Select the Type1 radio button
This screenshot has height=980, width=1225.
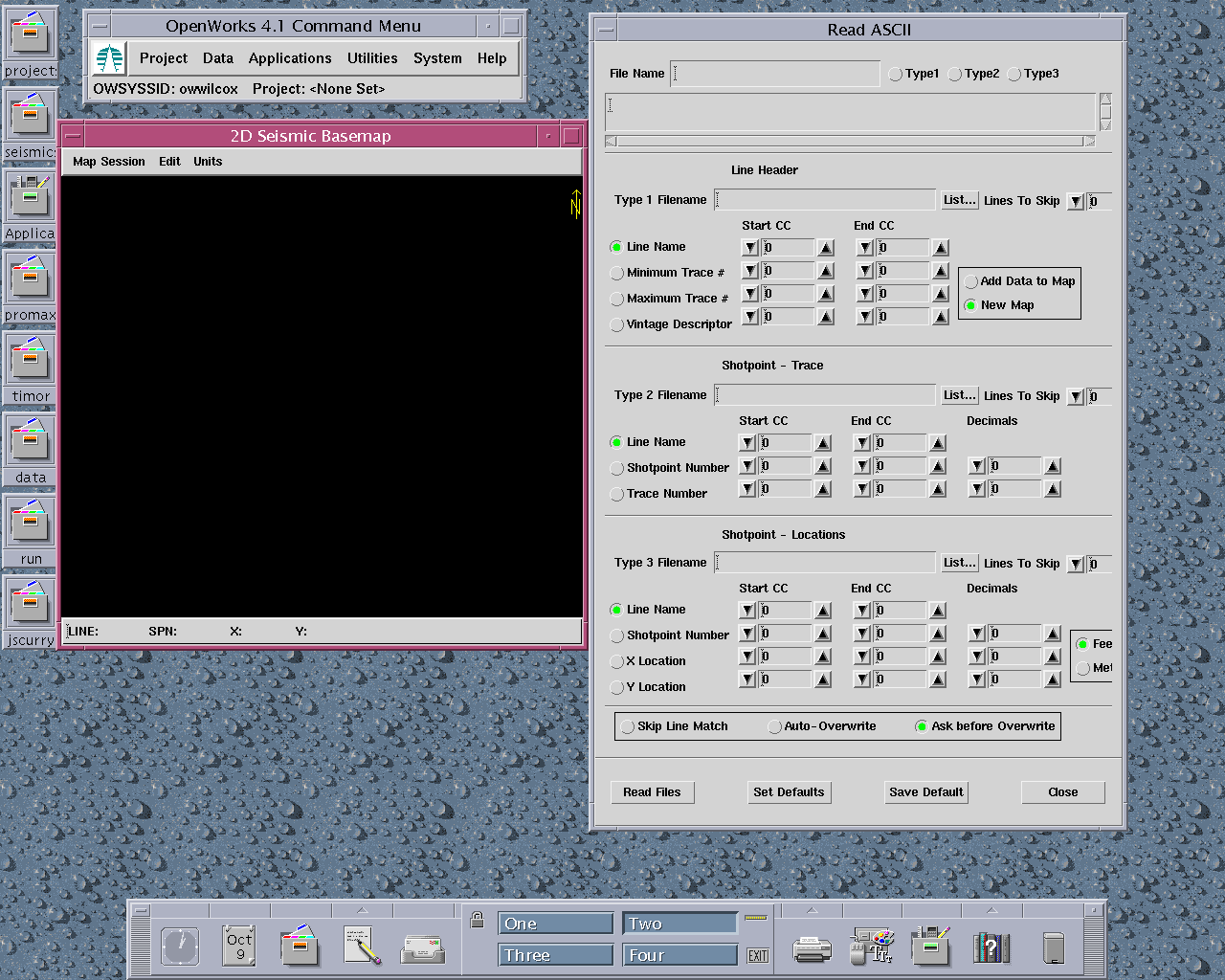click(x=896, y=75)
